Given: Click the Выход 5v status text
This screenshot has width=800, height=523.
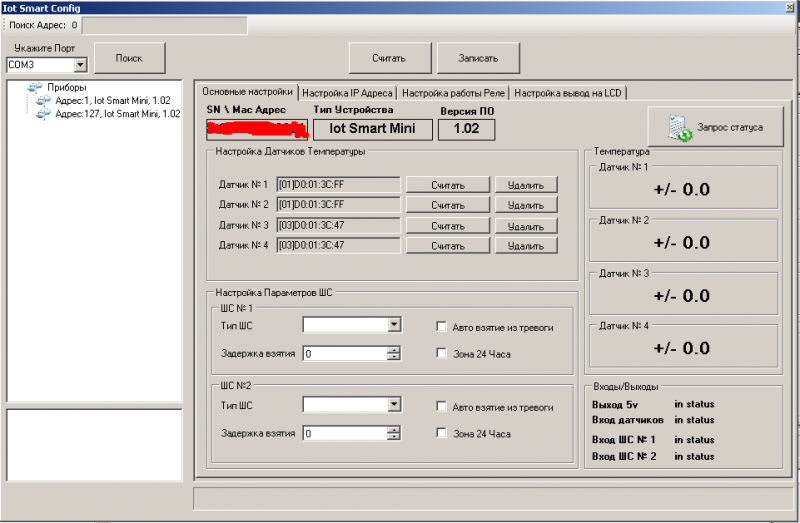Looking at the screenshot, I should [694, 404].
